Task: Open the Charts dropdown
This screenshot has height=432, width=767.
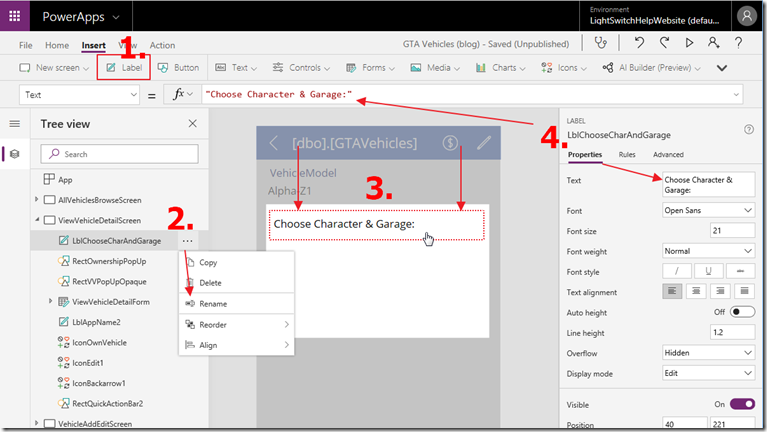Action: (x=500, y=68)
